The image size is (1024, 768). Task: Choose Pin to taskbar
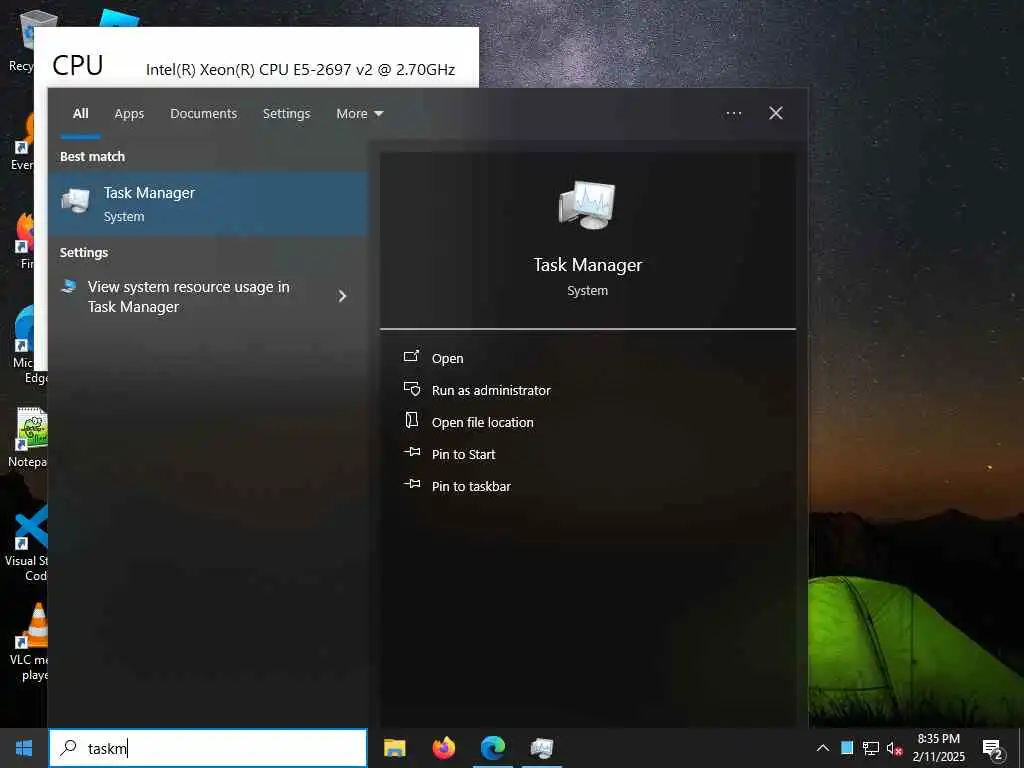tap(472, 487)
